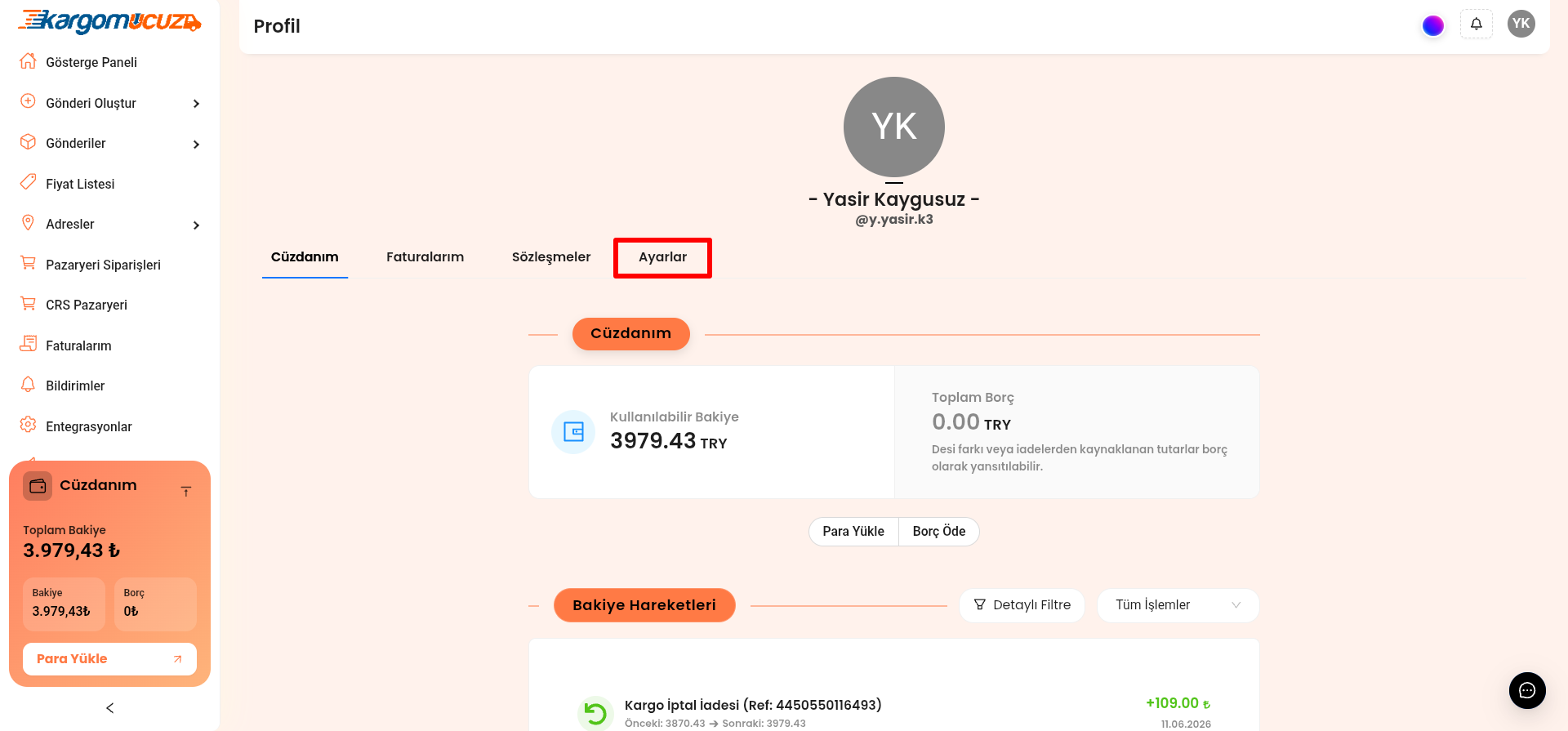This screenshot has height=731, width=1568.
Task: Expand the Gönderi Oluştur submenu
Action: click(109, 103)
